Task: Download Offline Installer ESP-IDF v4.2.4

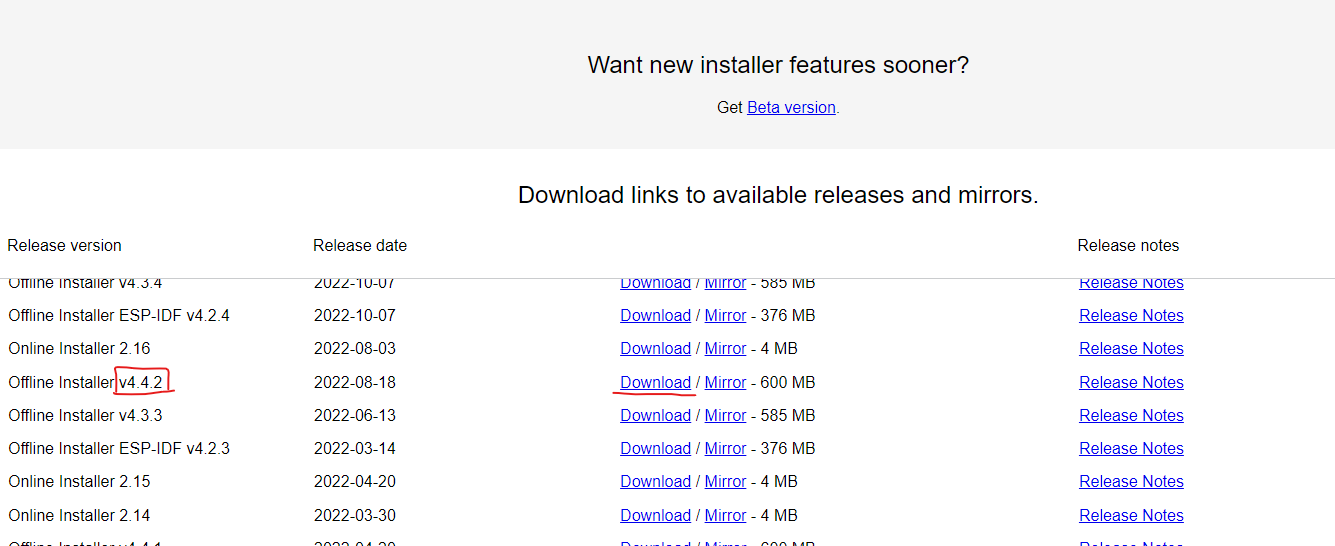Action: point(655,315)
